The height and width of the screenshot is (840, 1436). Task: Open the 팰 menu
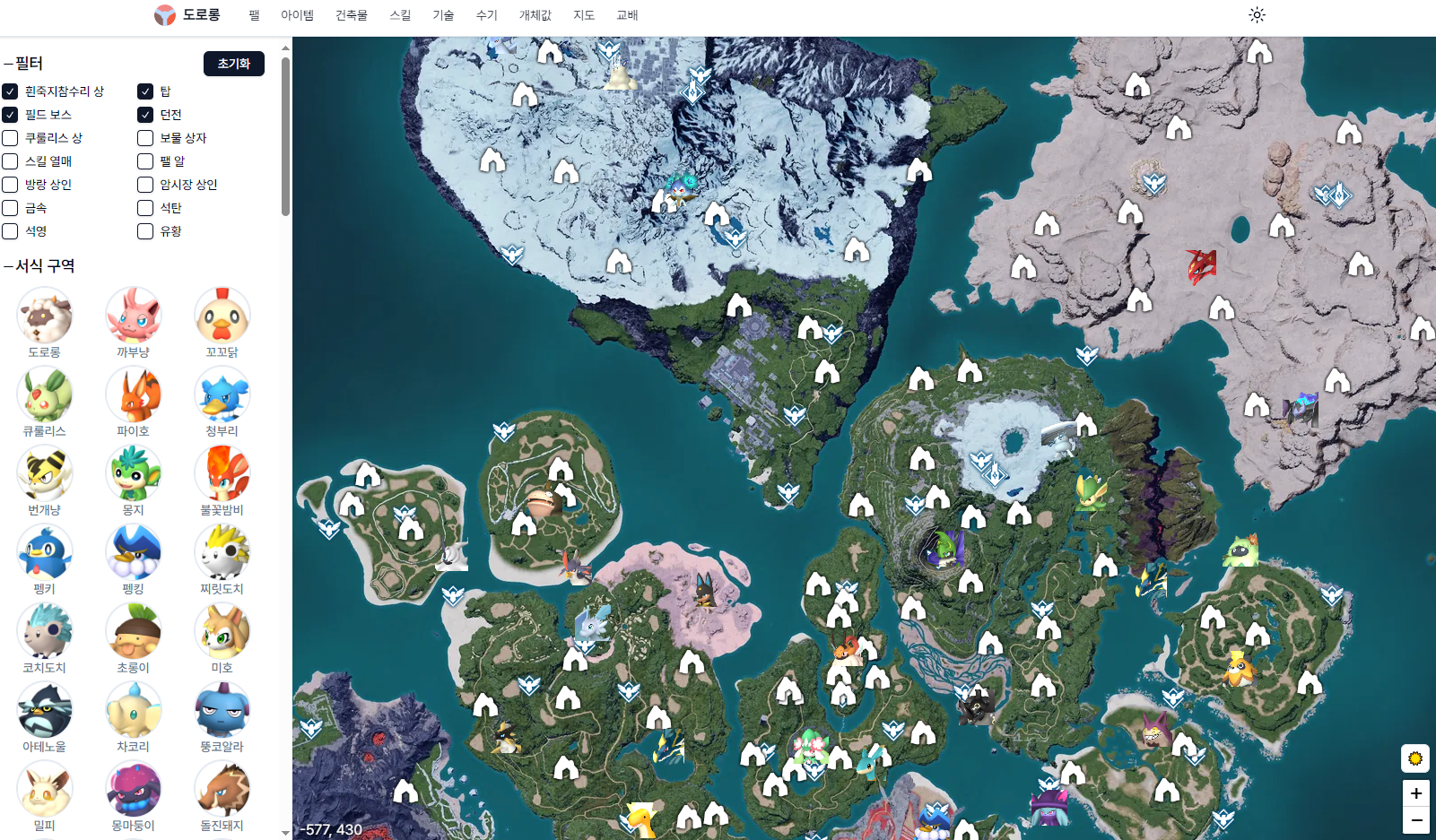pos(255,15)
